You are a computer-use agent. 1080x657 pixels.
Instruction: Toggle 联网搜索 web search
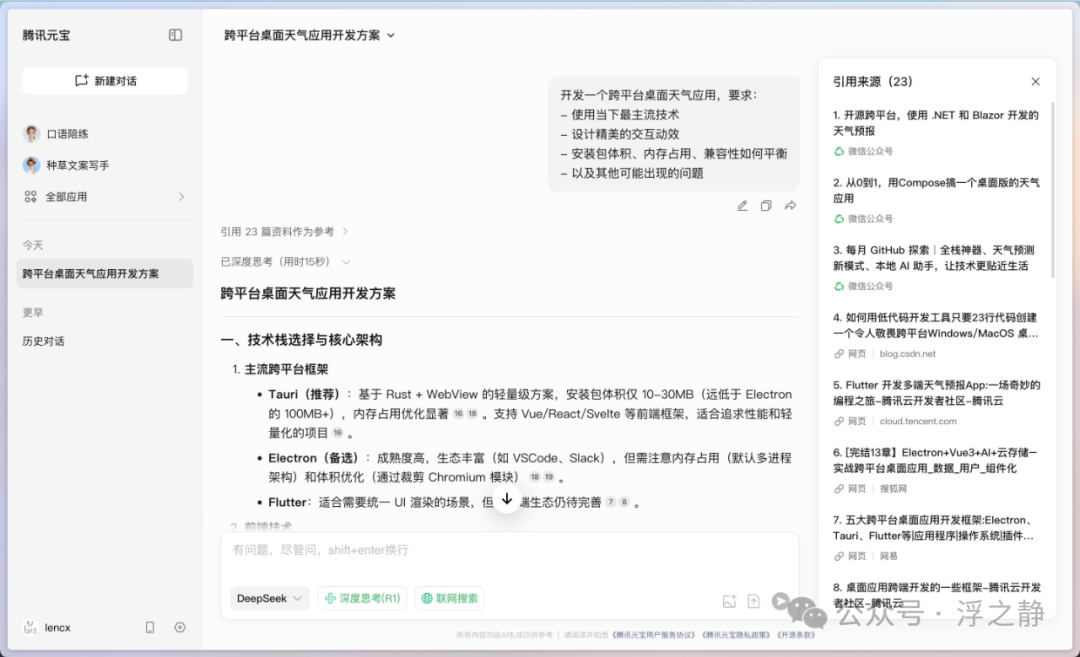coord(450,598)
